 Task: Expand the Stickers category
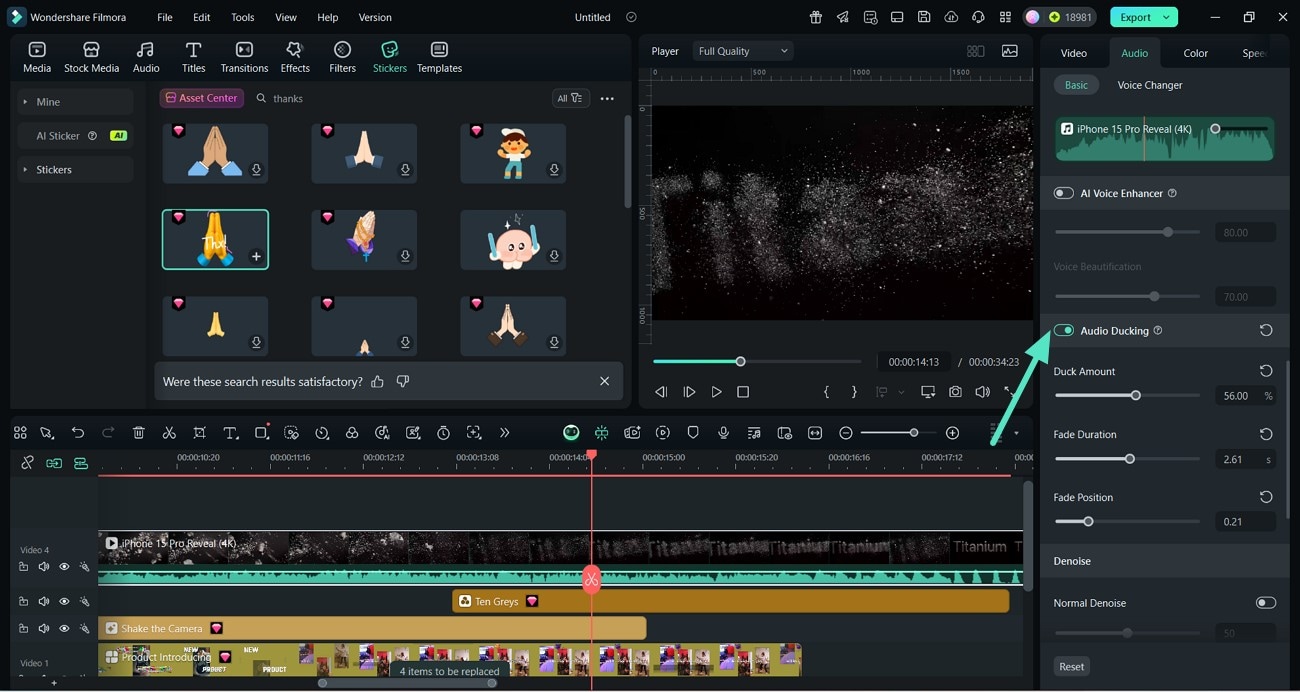point(75,170)
